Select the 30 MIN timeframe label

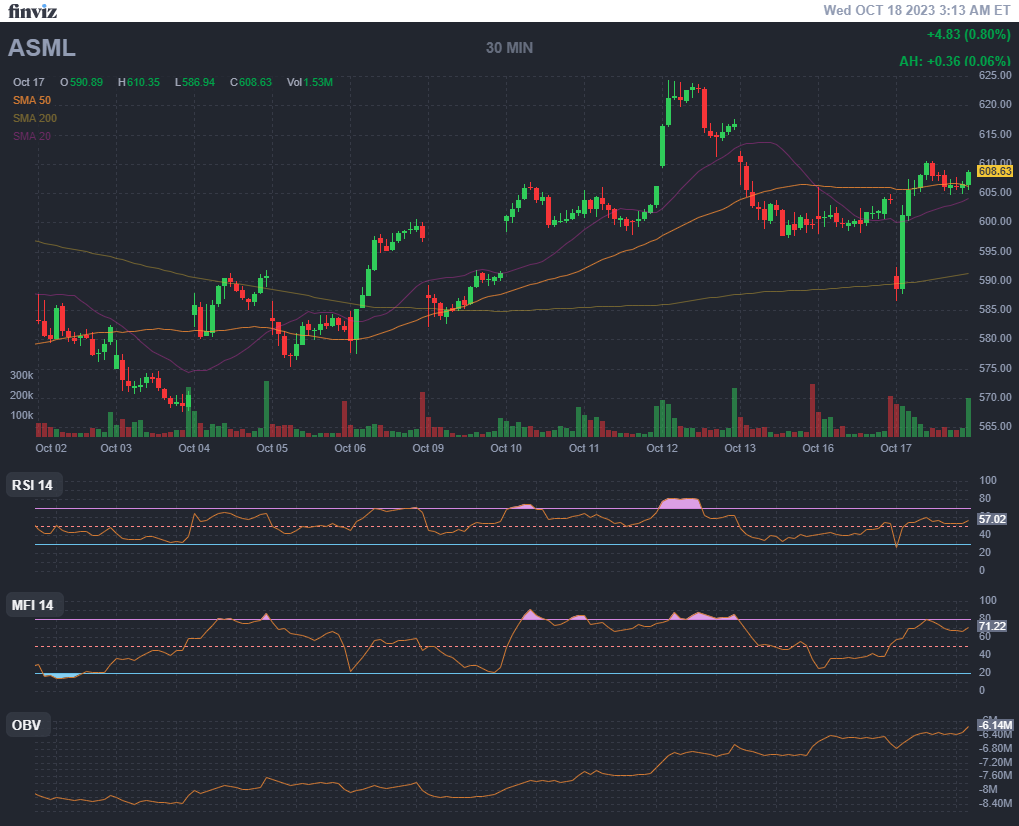[509, 48]
